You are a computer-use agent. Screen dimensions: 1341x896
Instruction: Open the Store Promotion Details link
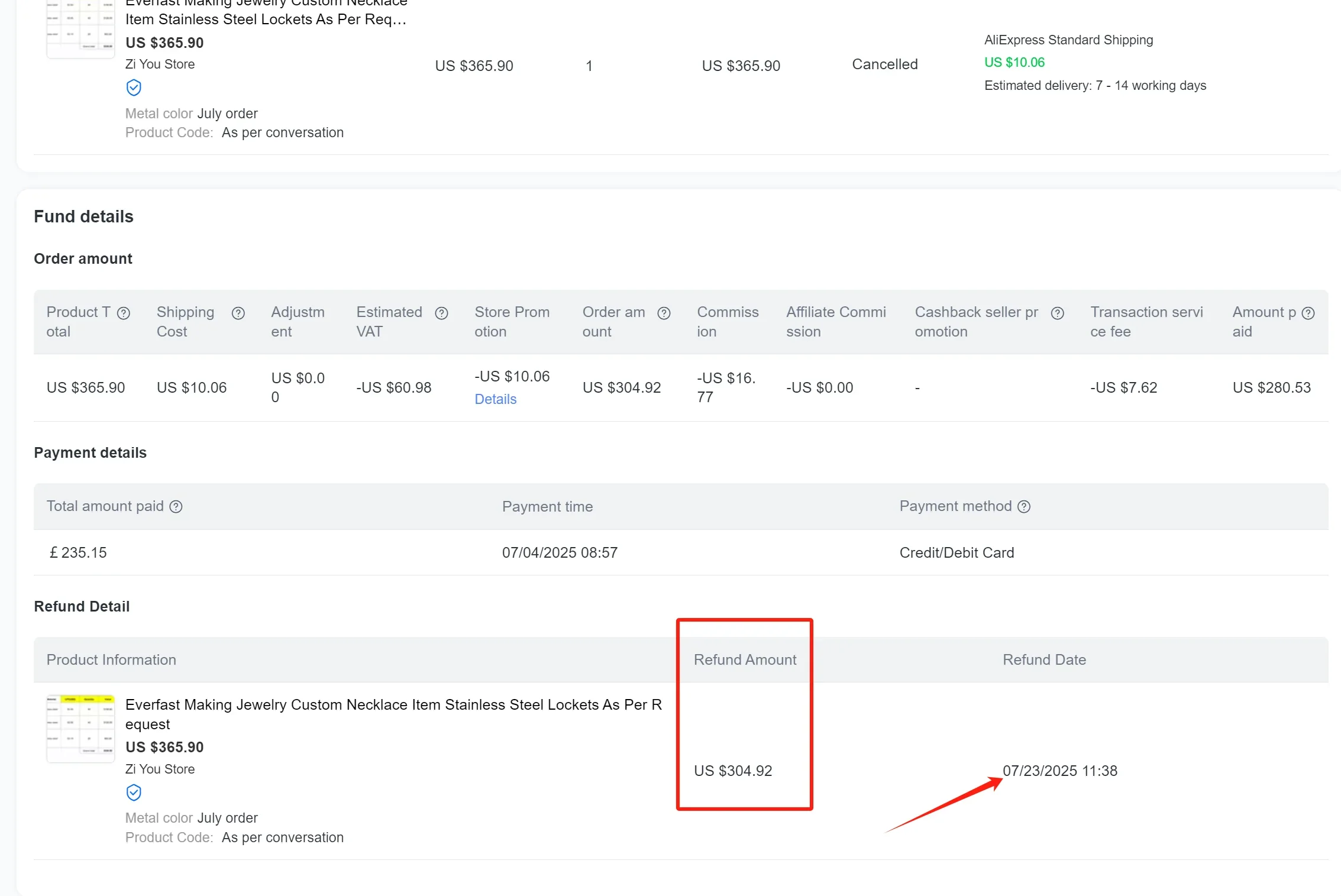(x=495, y=399)
